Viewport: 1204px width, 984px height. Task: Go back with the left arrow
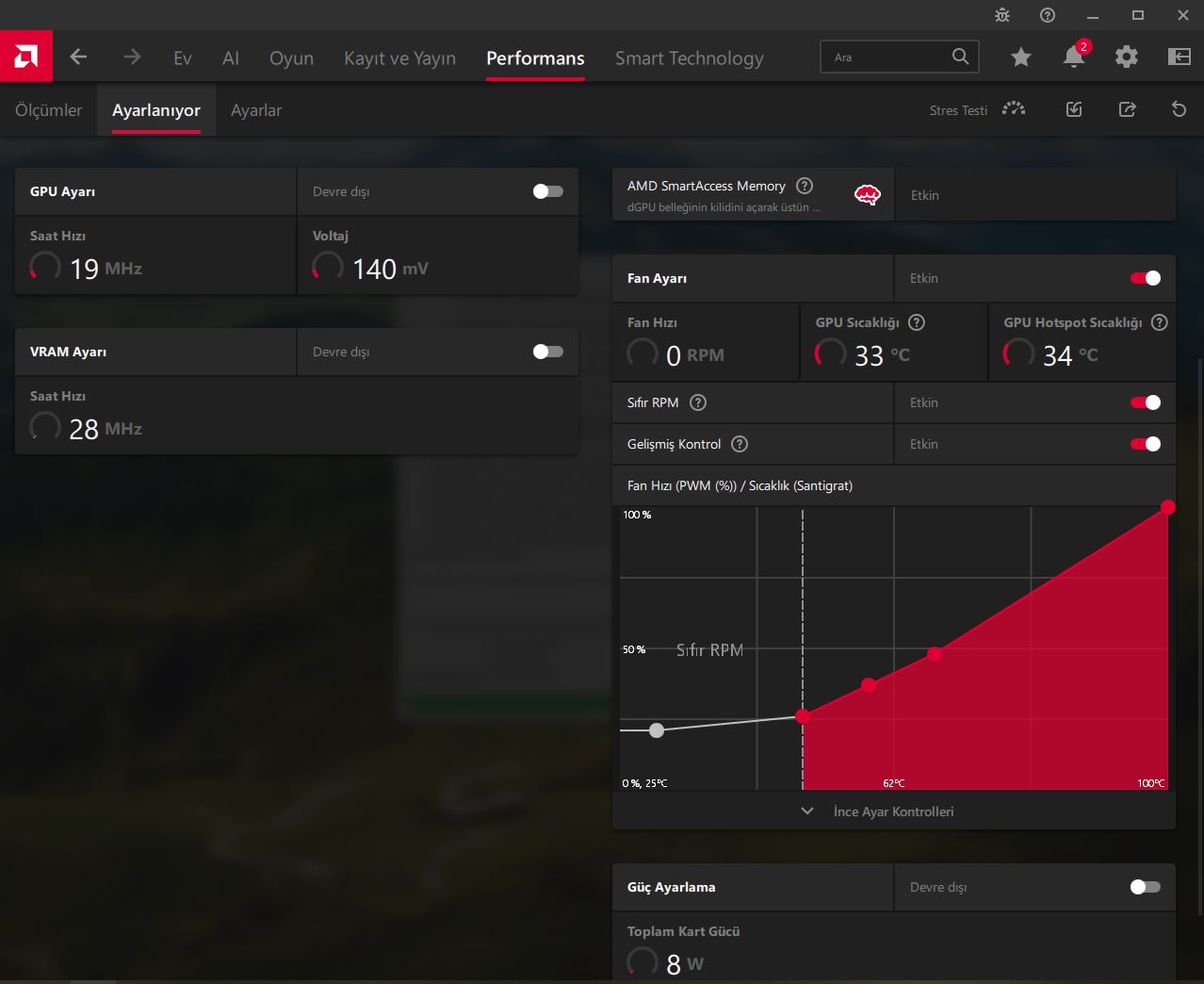[79, 57]
